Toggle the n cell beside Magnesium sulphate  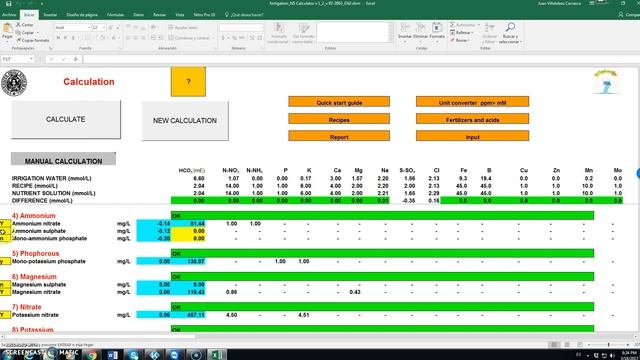[x=5, y=284]
